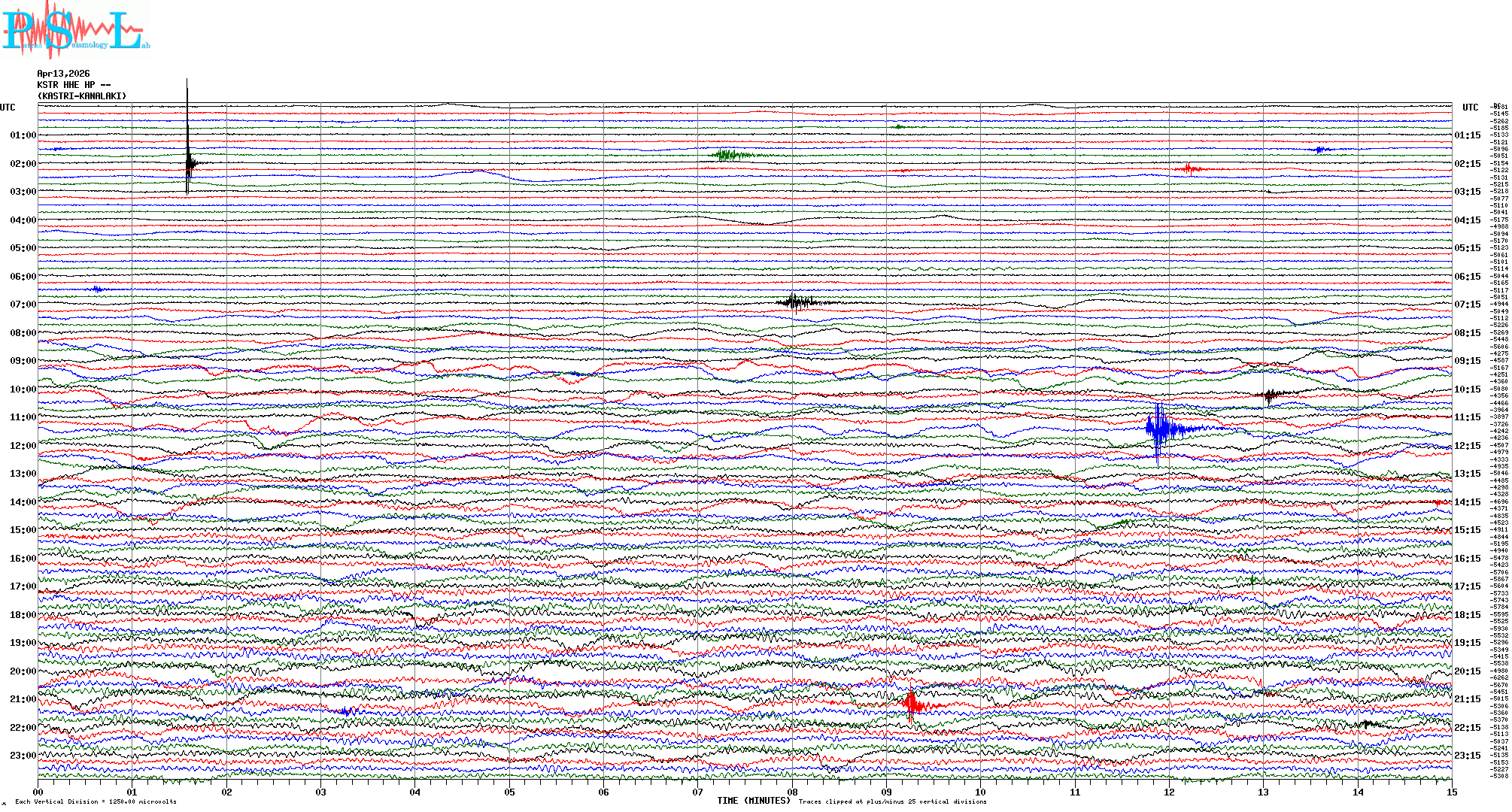Image resolution: width=1512 pixels, height=812 pixels.
Task: Click minute 15 tick at bottom right
Action: point(1451,792)
